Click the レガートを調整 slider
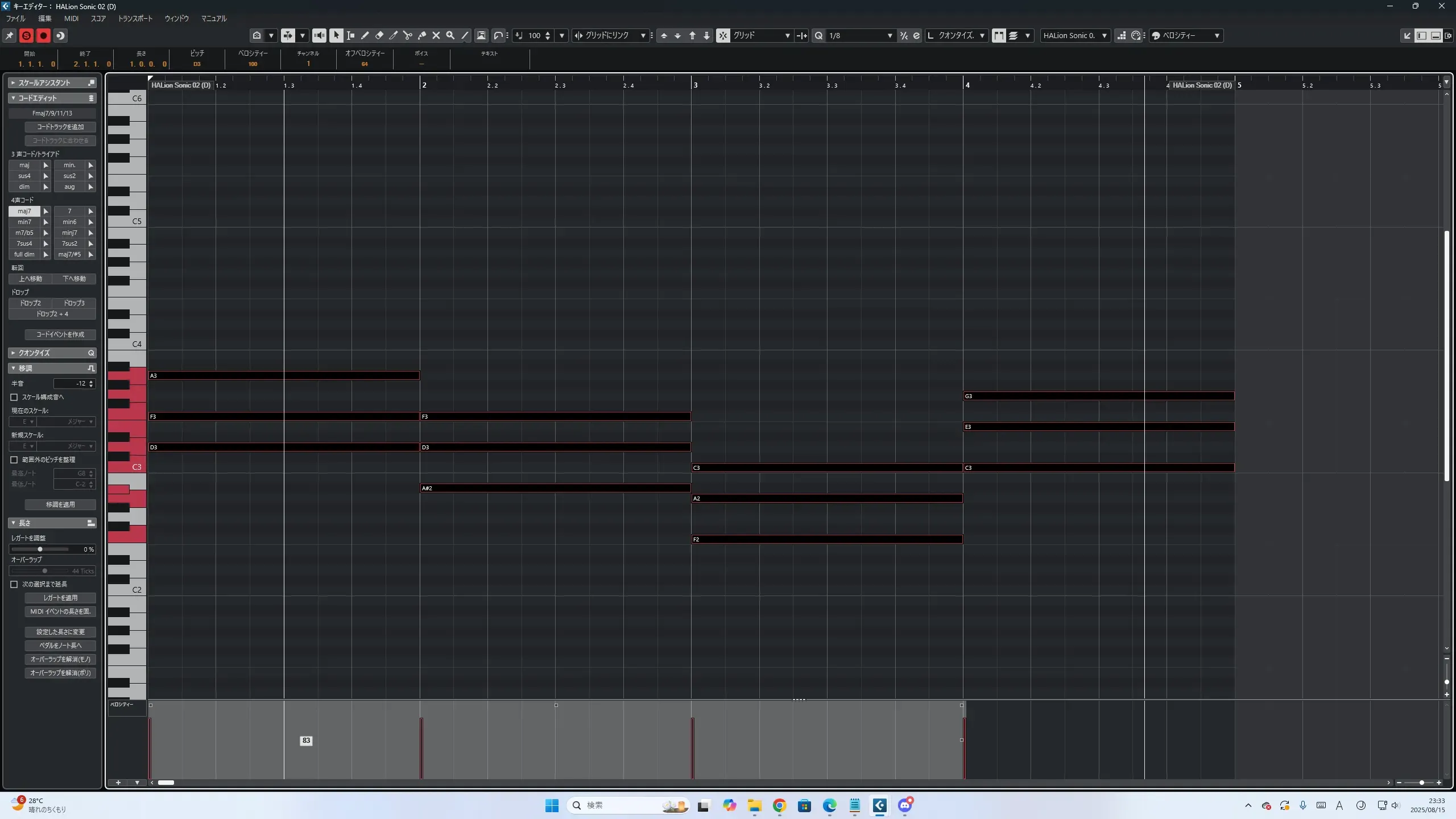The height and width of the screenshot is (819, 1456). tap(40, 549)
